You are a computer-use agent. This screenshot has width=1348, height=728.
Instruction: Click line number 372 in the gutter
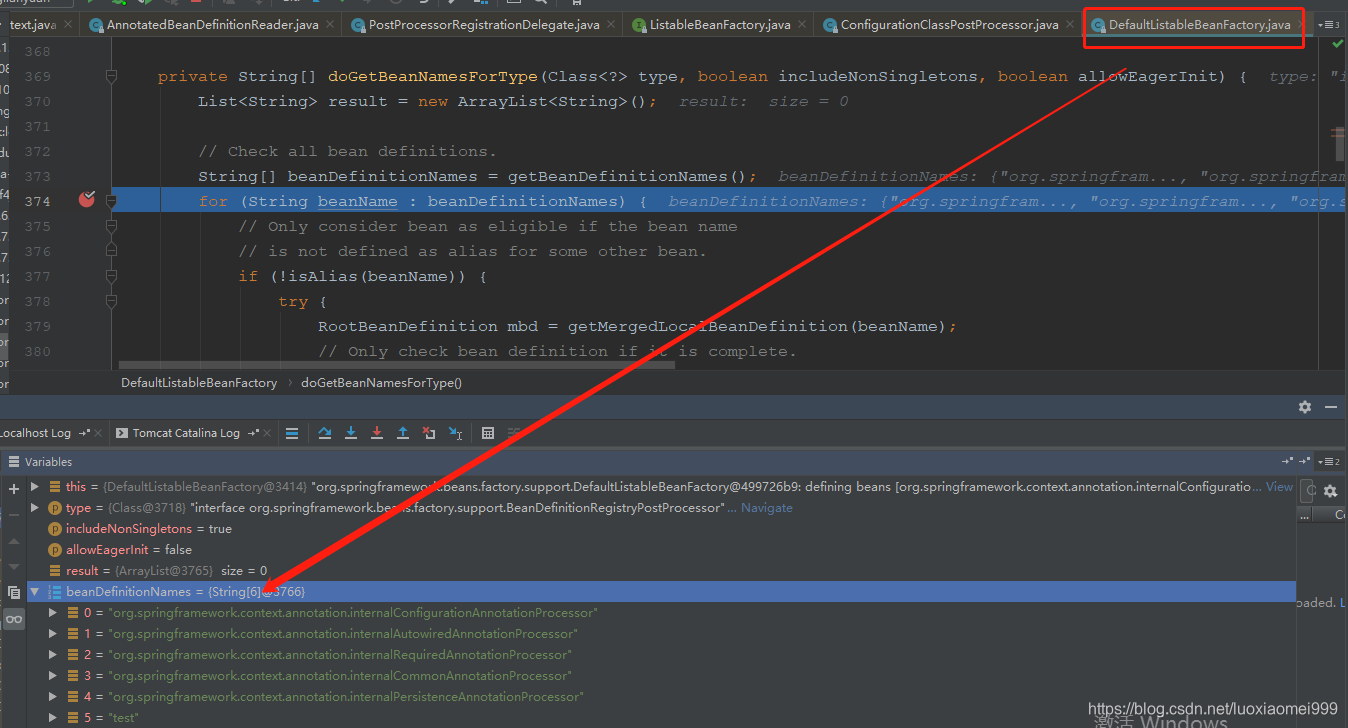tap(37, 151)
